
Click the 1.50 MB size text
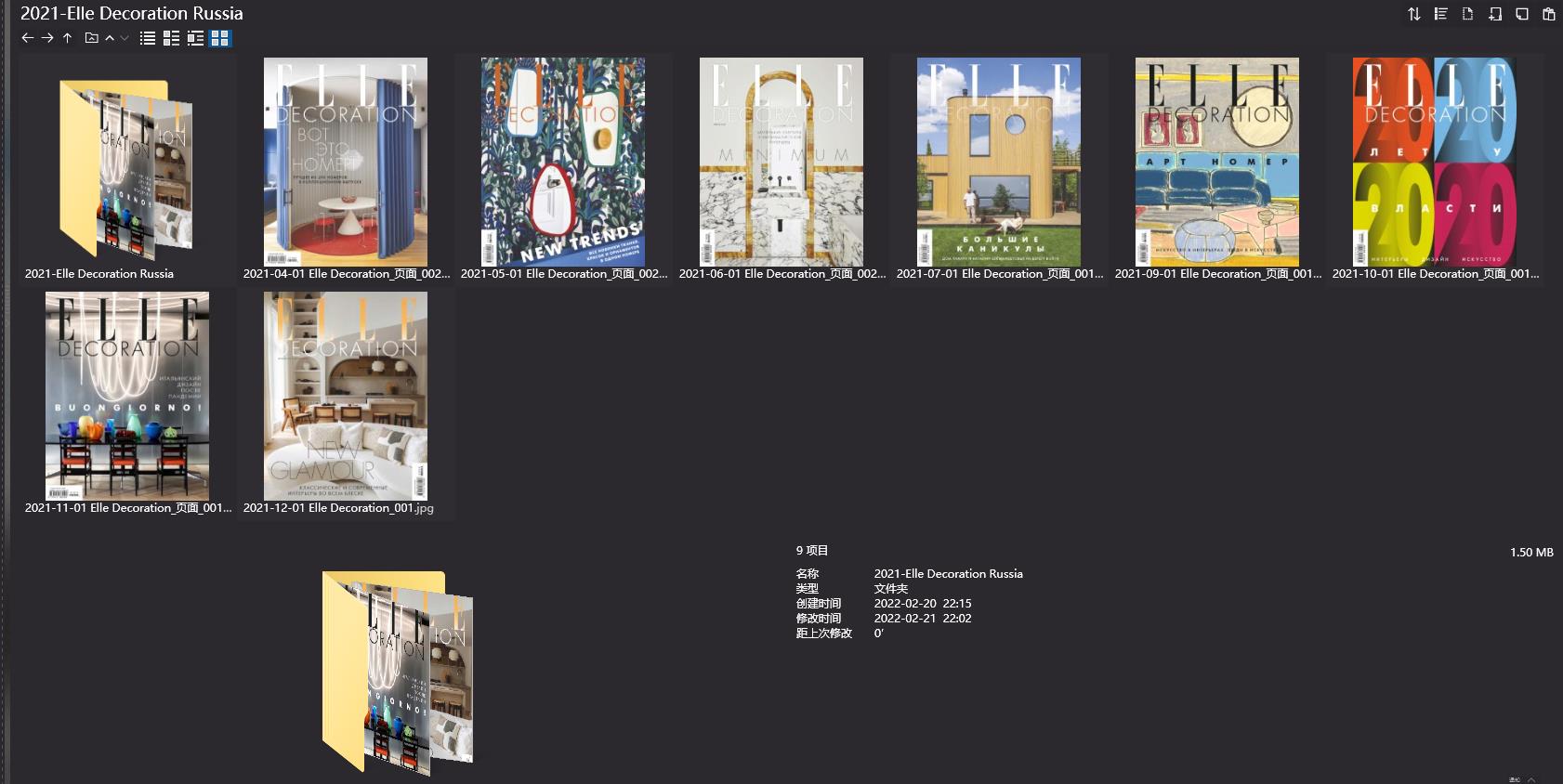pyautogui.click(x=1531, y=553)
